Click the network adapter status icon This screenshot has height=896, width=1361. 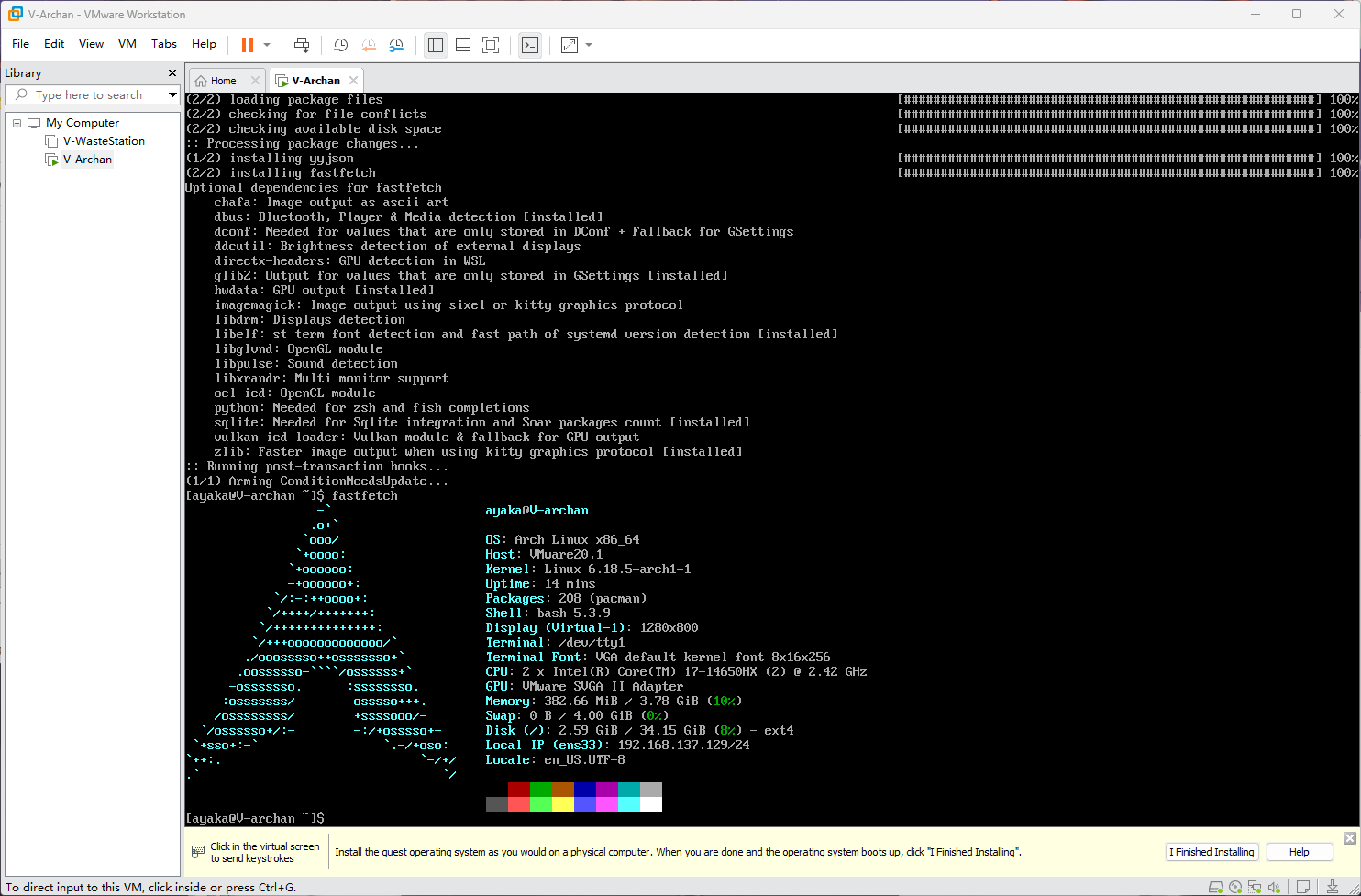[1255, 887]
